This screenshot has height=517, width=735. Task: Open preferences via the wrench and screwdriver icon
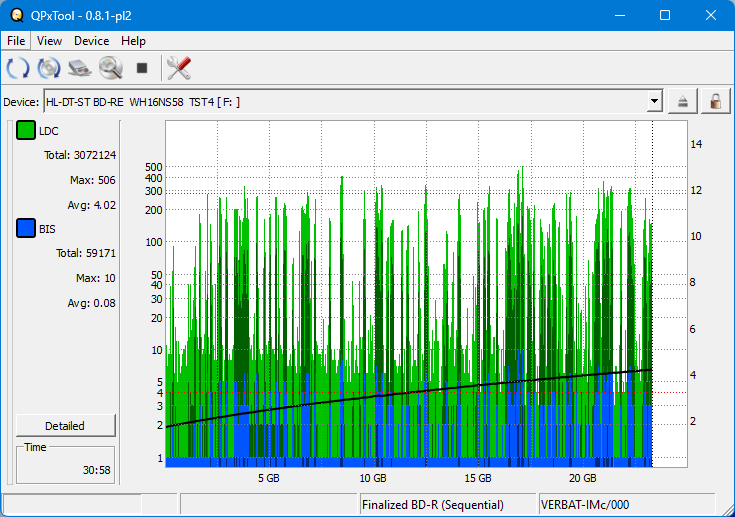click(179, 68)
